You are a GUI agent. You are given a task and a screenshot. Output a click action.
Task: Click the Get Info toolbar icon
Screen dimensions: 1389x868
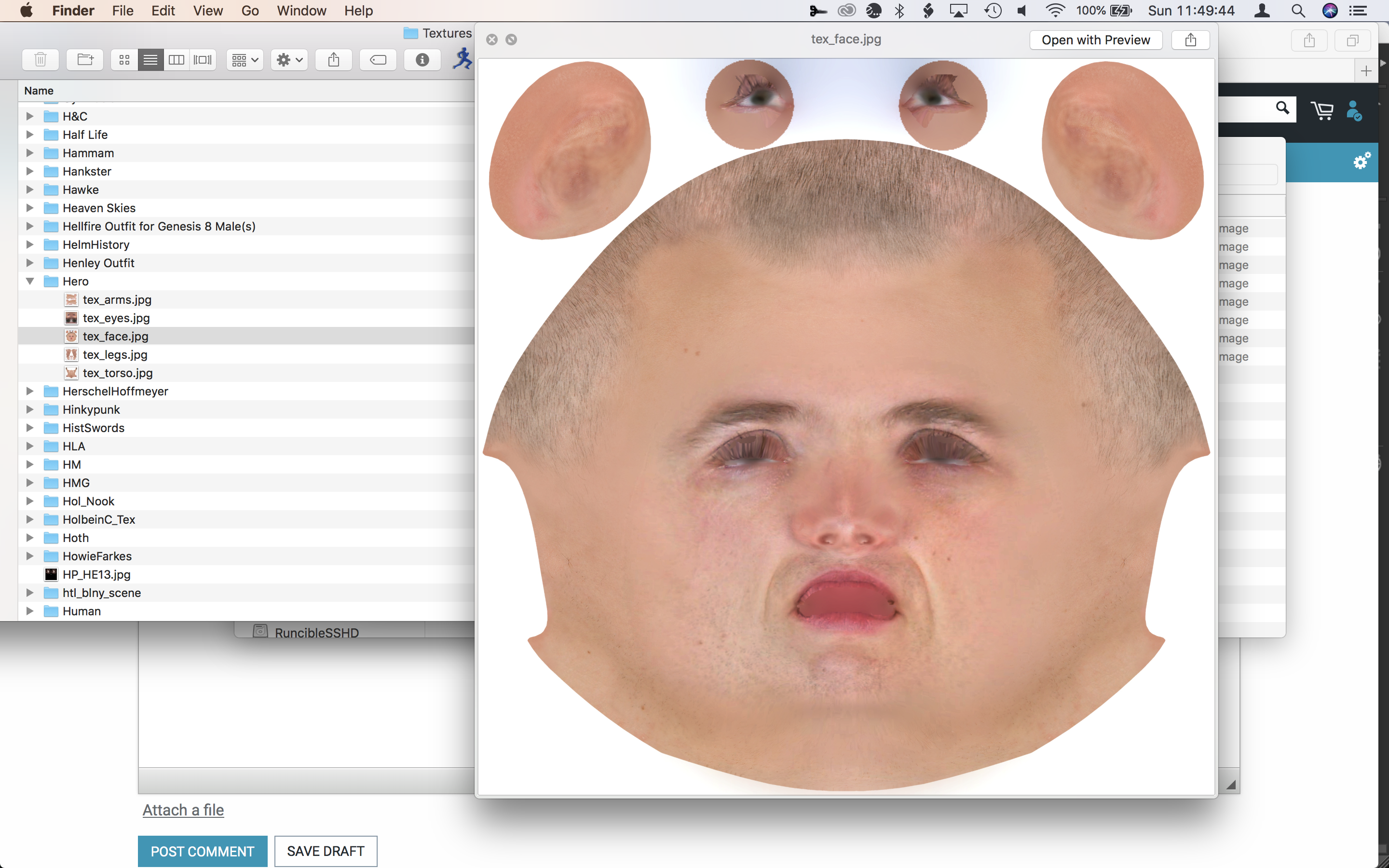422,60
